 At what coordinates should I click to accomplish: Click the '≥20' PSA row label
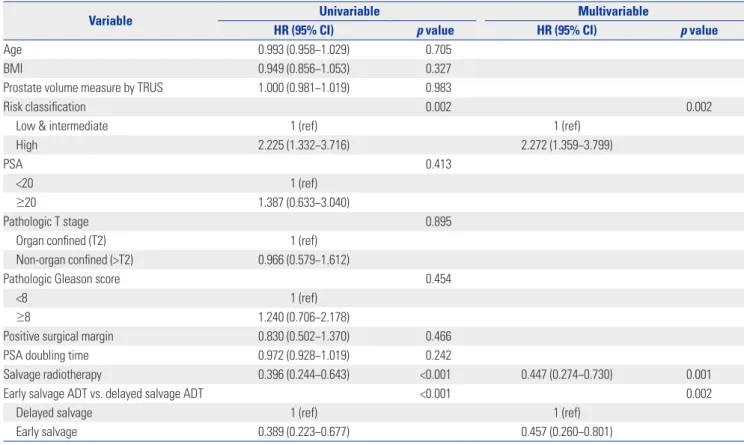(26, 203)
